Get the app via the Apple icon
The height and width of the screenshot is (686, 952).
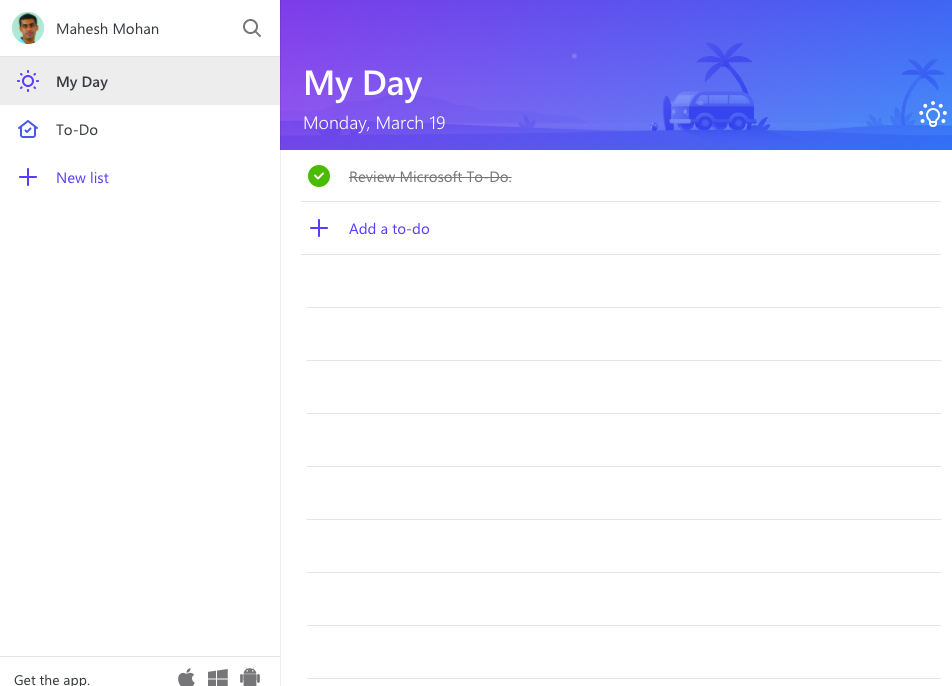186,678
